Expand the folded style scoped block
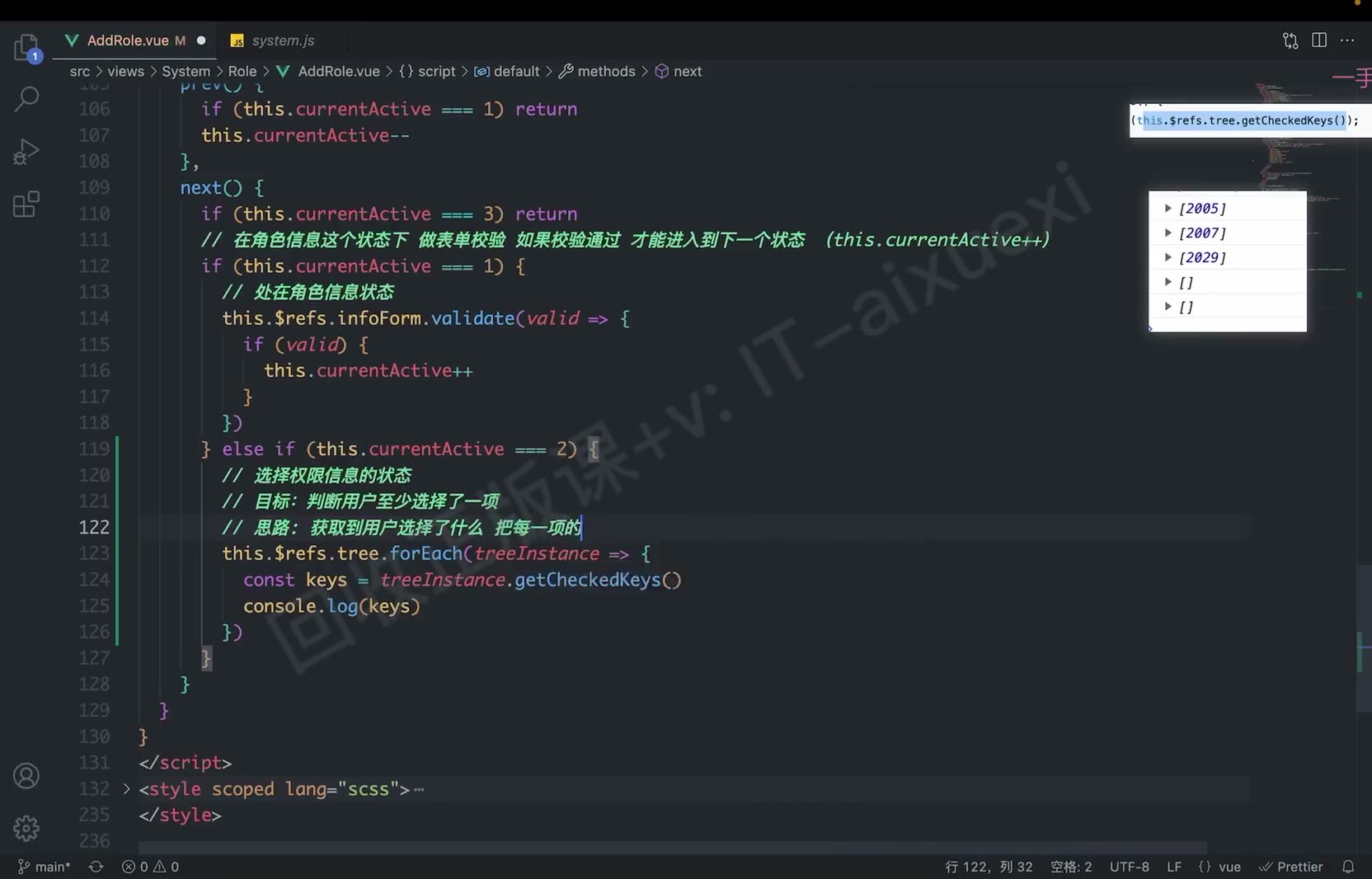Image resolution: width=1372 pixels, height=879 pixels. pos(126,789)
